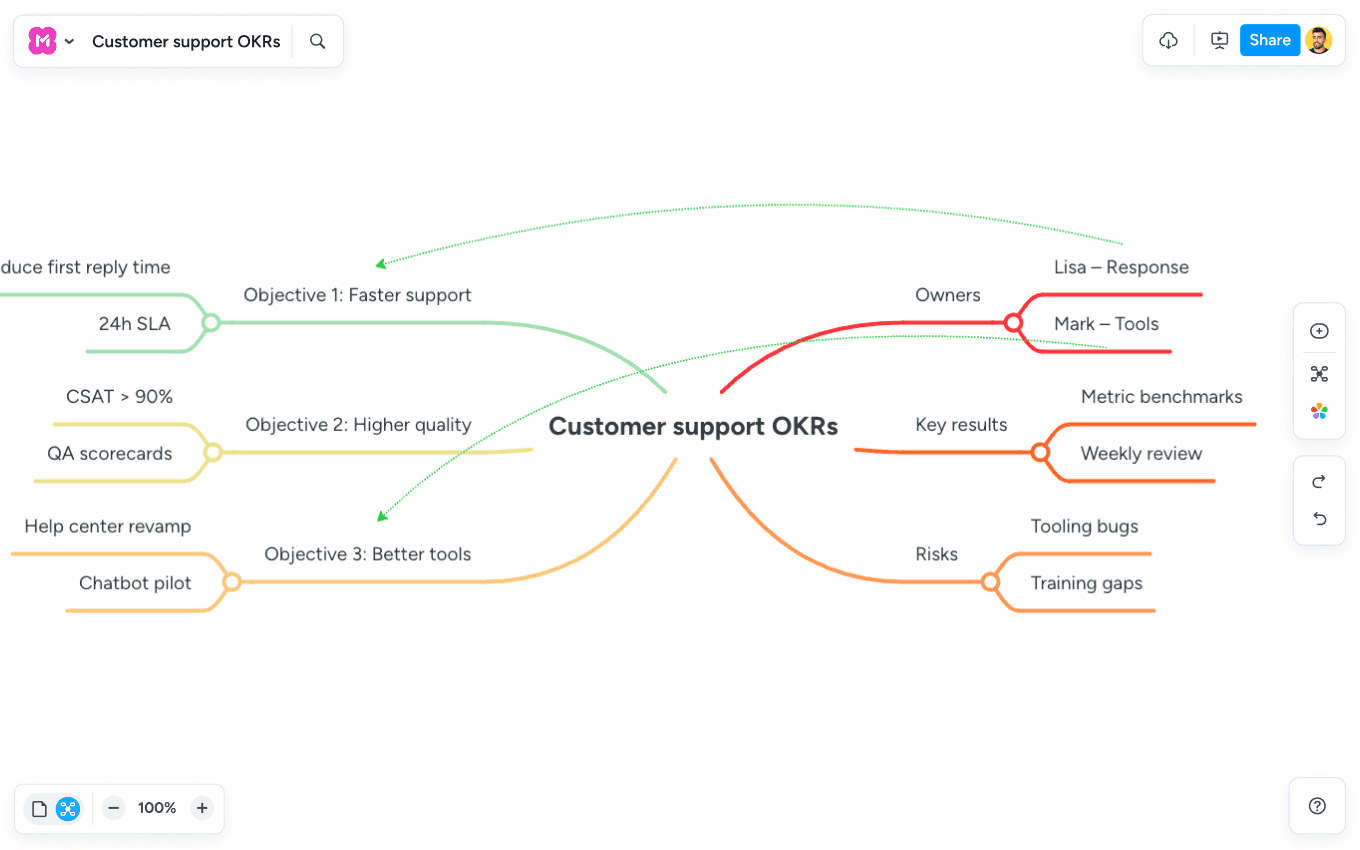Collapse the Objective 1 branch node
Image resolution: width=1360 pixels, height=850 pixels.
[211, 322]
